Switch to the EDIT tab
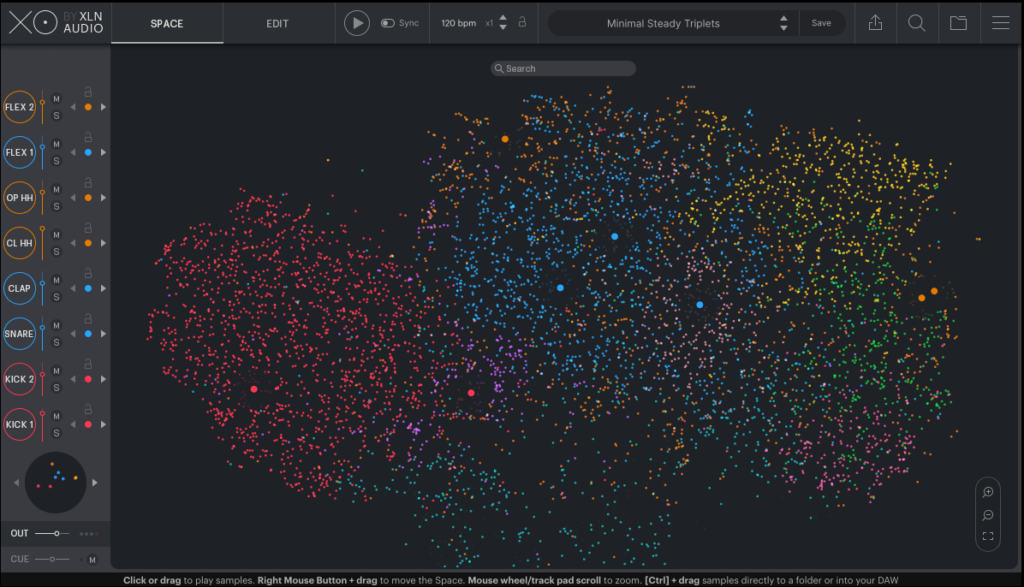 278,23
